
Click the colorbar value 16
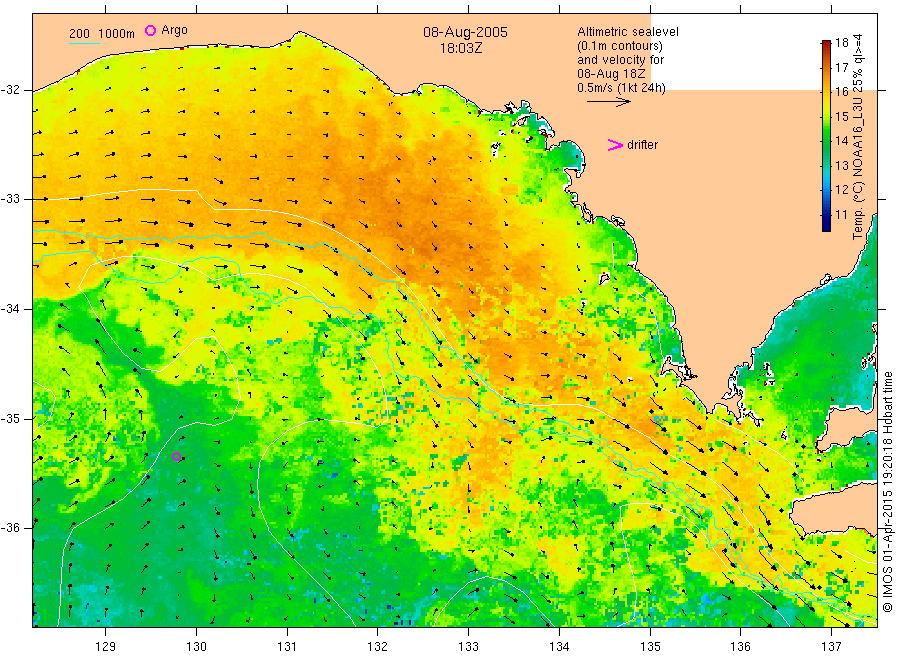click(x=841, y=91)
